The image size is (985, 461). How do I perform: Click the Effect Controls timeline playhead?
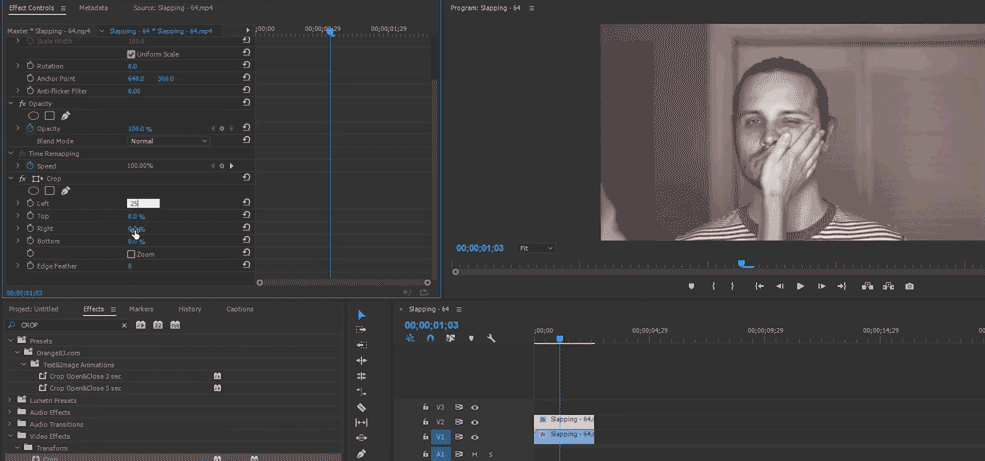pyautogui.click(x=330, y=31)
